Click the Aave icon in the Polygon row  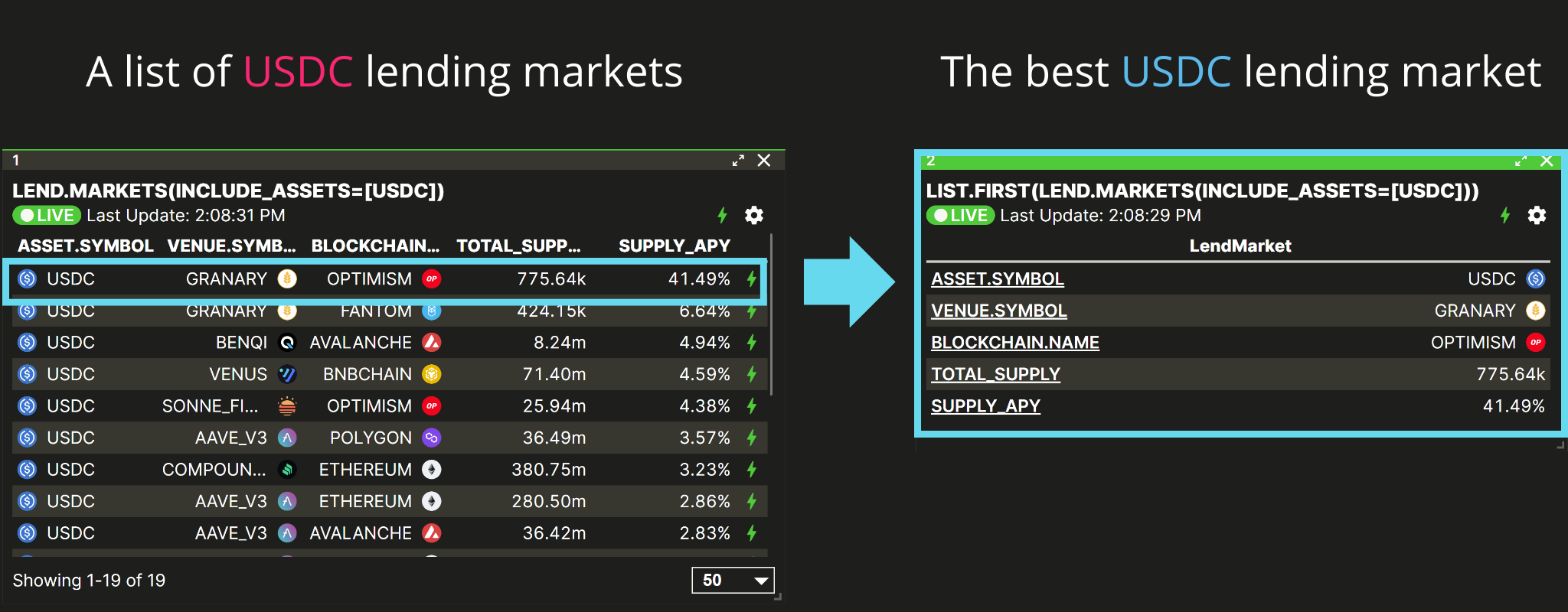pos(287,438)
